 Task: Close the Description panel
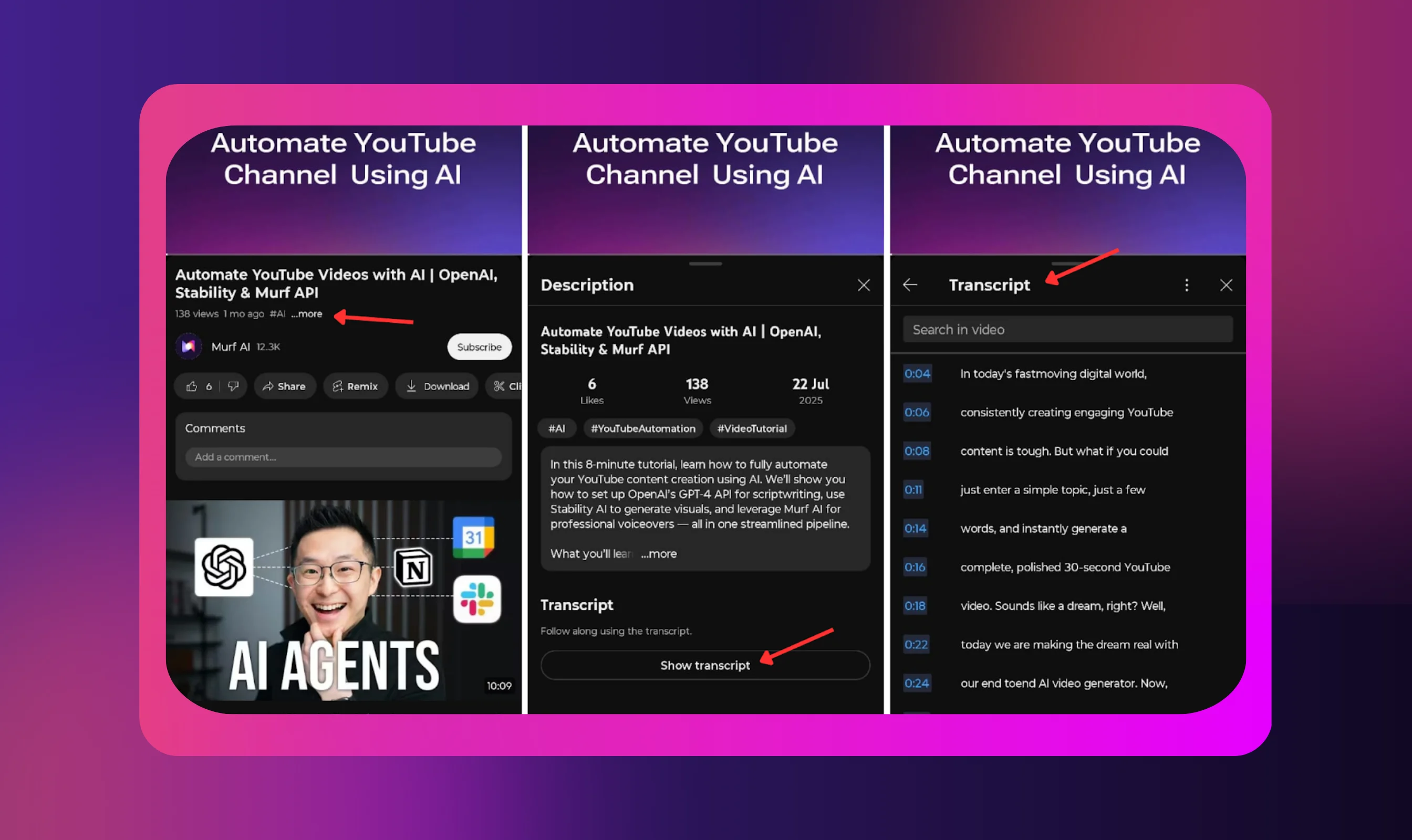pos(863,285)
